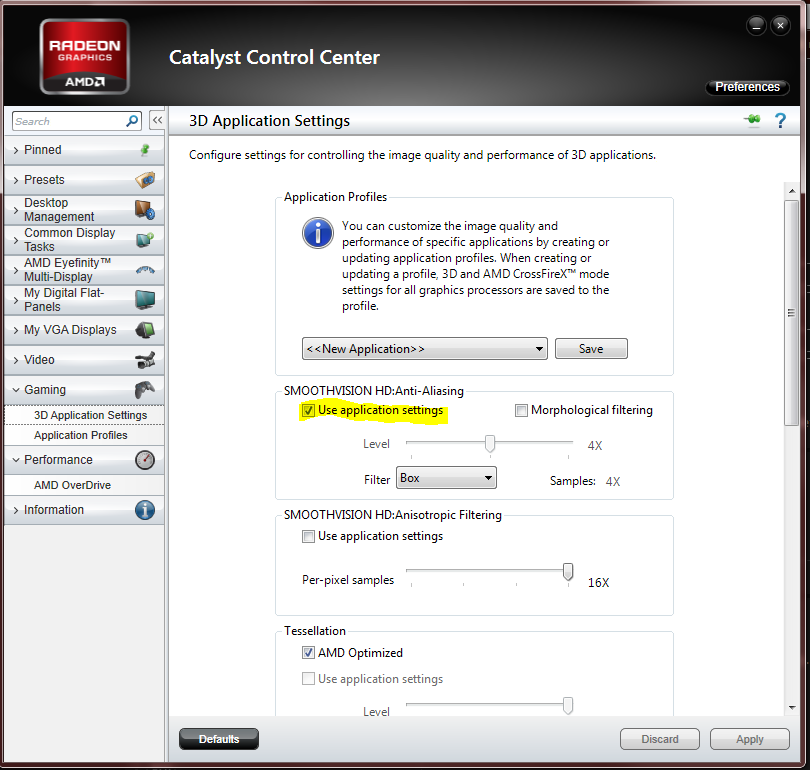
Task: Open help with the question mark icon
Action: (780, 121)
